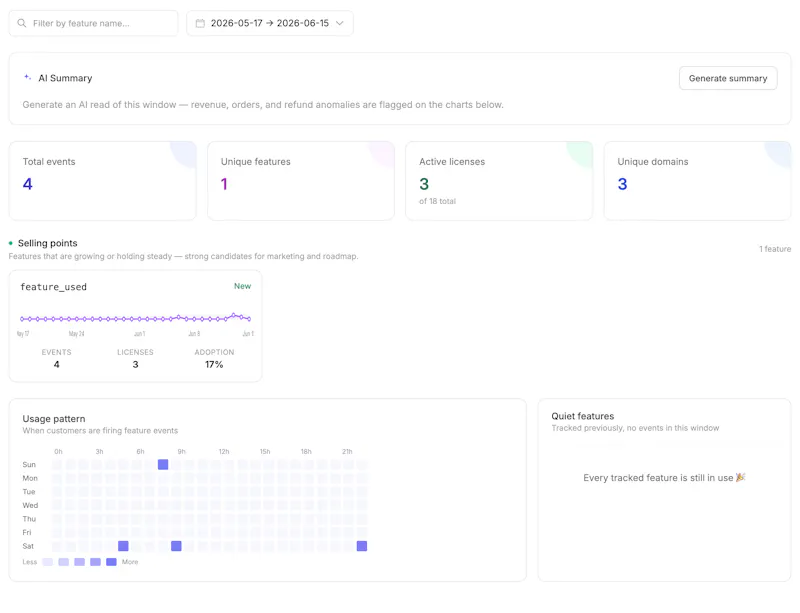This screenshot has width=800, height=613.
Task: Click the Unique features value 1
Action: pos(224,184)
